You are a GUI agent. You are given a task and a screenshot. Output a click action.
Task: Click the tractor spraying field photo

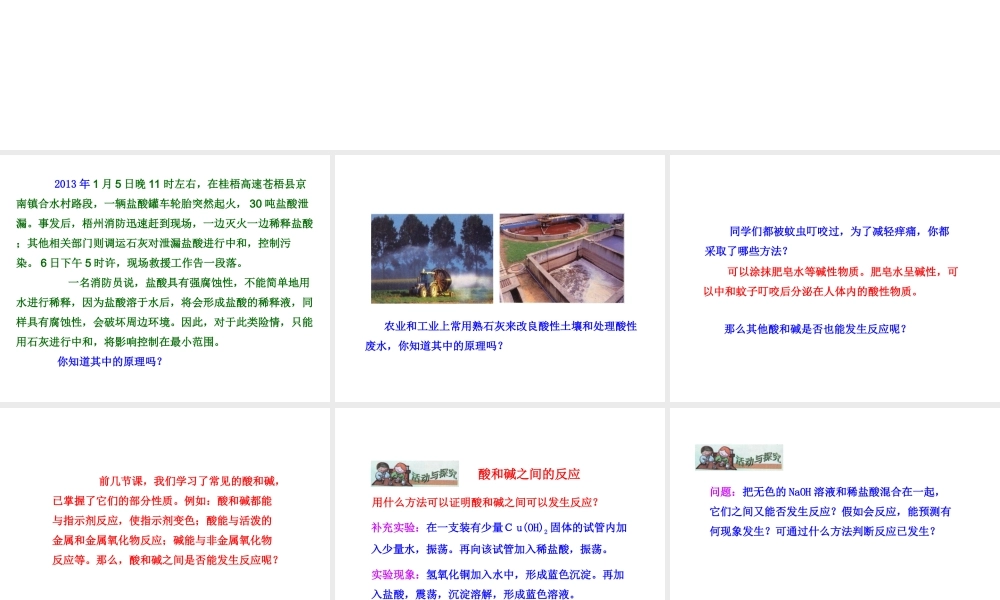432,258
